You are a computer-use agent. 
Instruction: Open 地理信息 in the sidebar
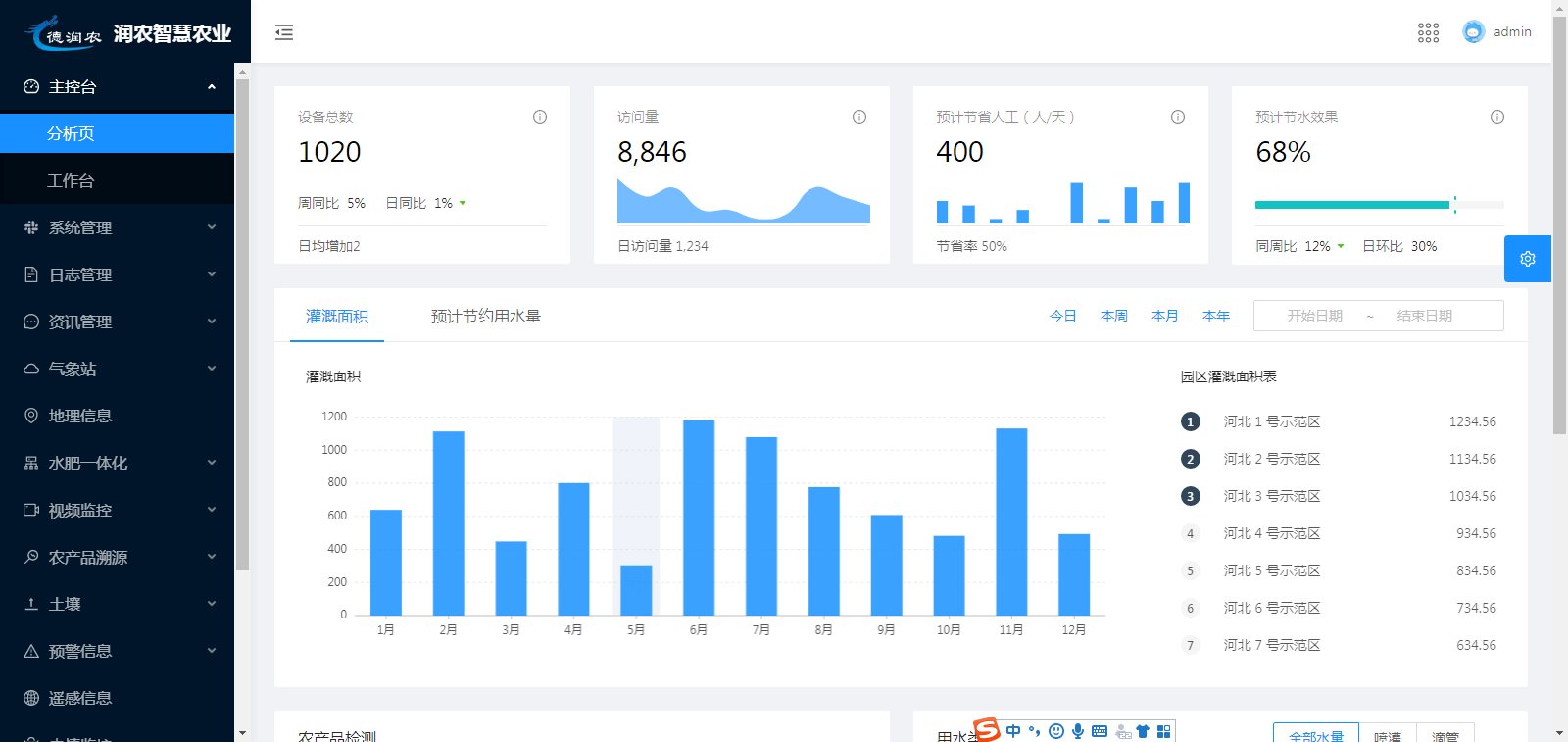click(x=80, y=416)
